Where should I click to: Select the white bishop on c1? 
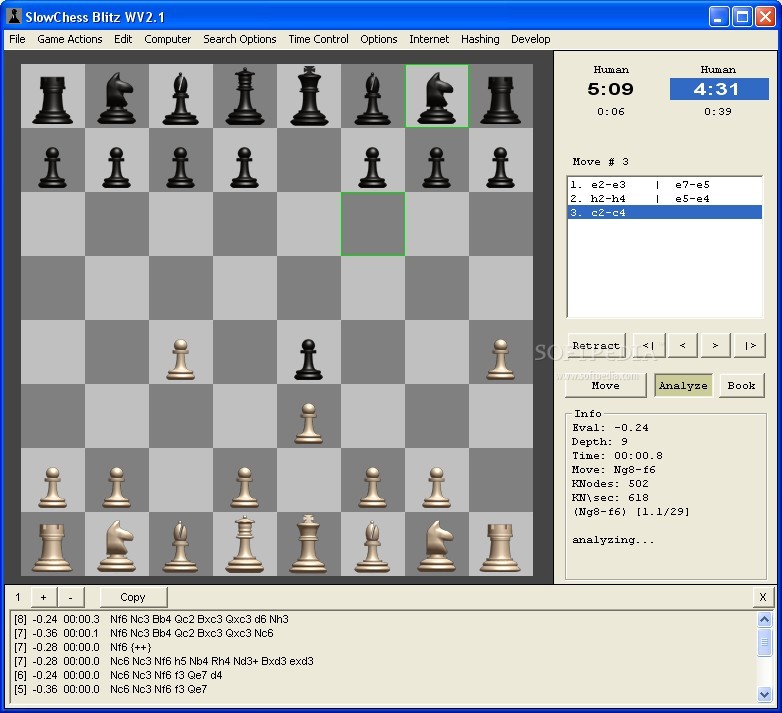point(181,546)
